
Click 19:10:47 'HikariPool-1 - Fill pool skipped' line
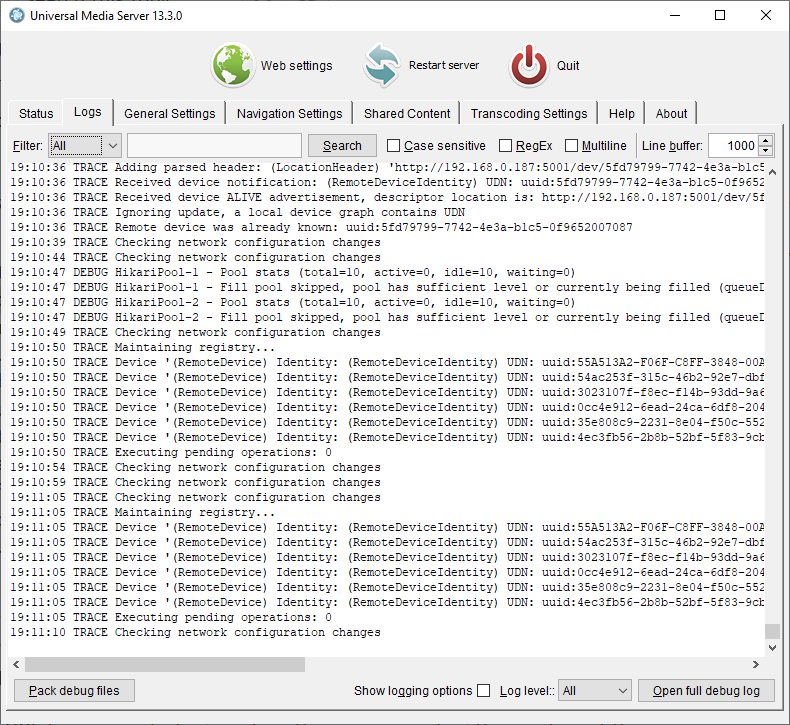(x=387, y=287)
